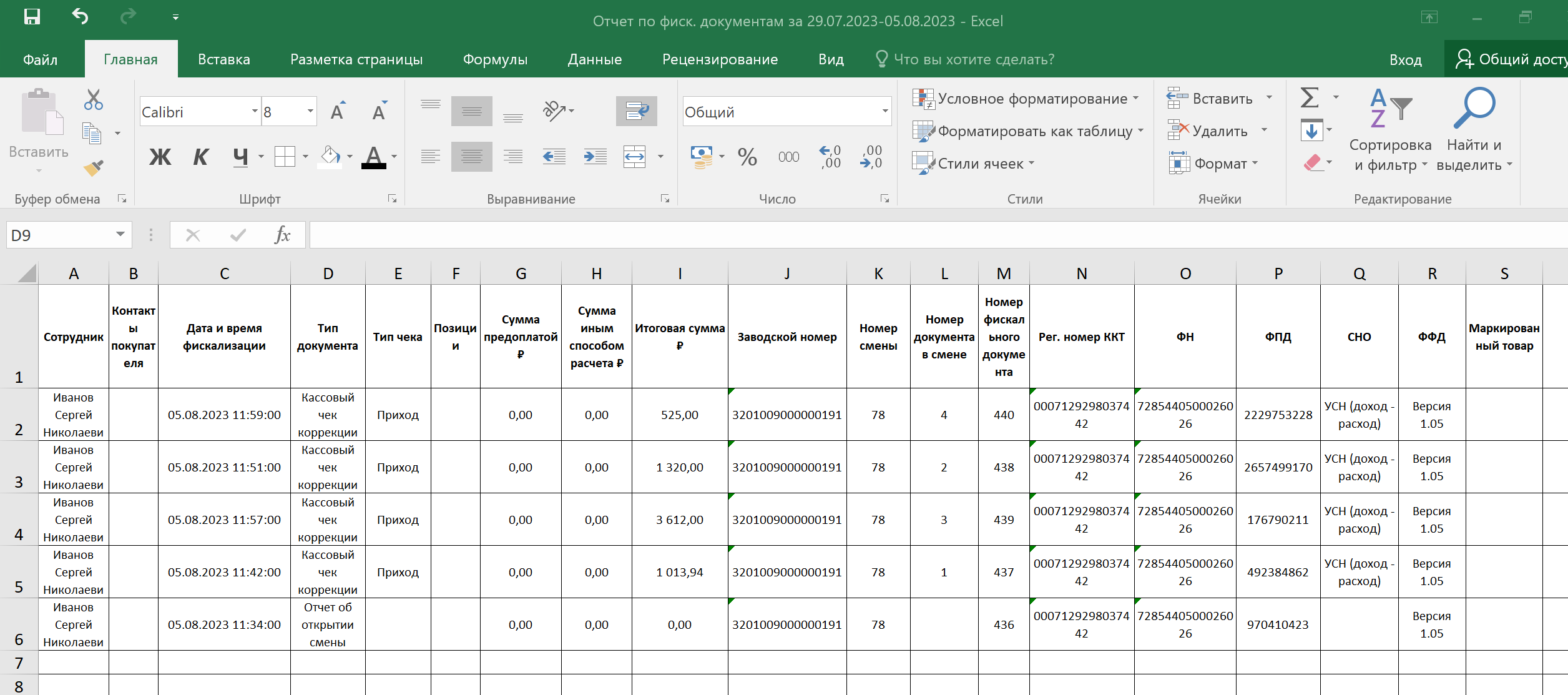
Task: Open number format Общий dropdown
Action: 885,111
